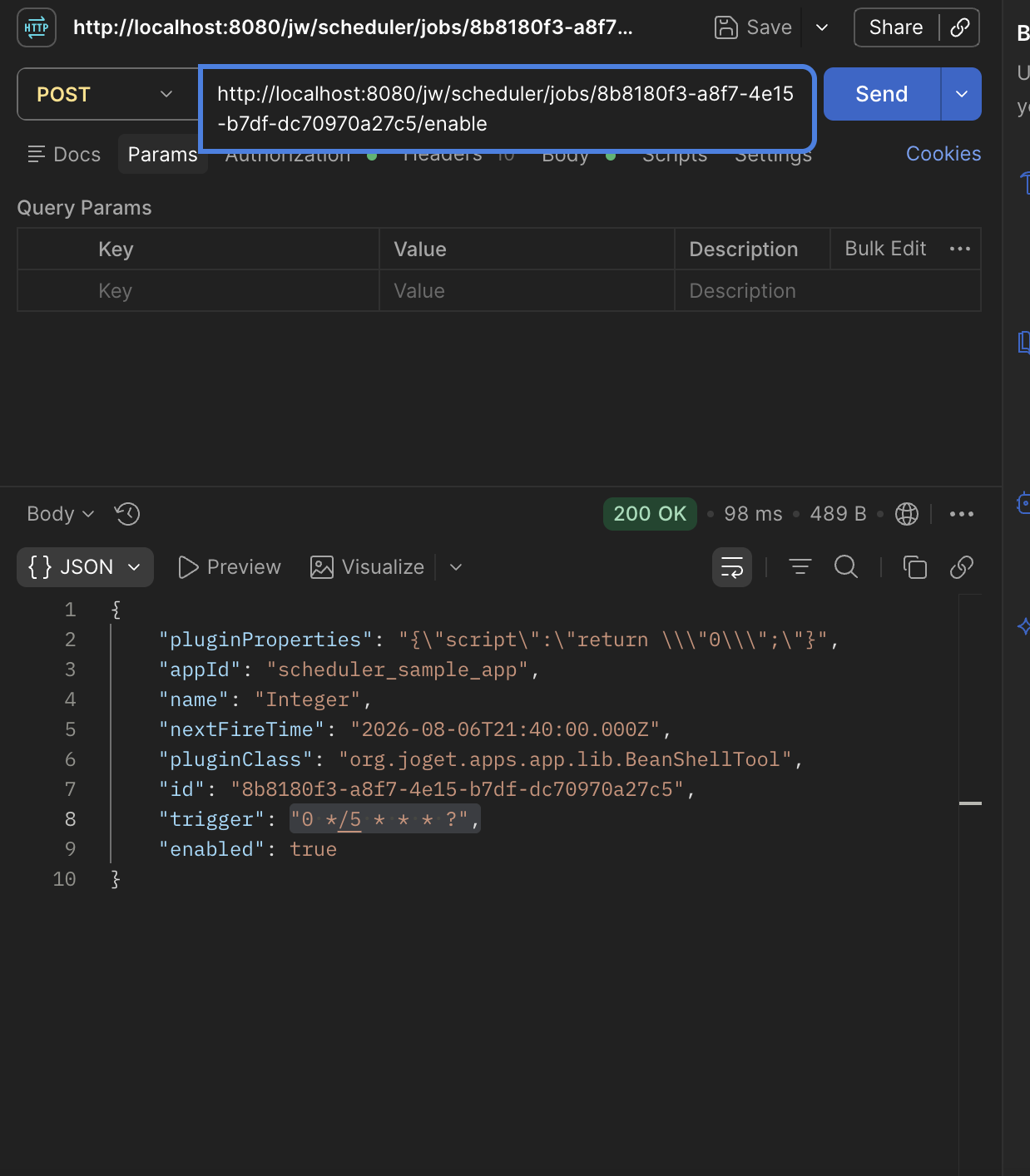Viewport: 1030px width, 1176px height.
Task: Click the network globe icon
Action: click(907, 514)
